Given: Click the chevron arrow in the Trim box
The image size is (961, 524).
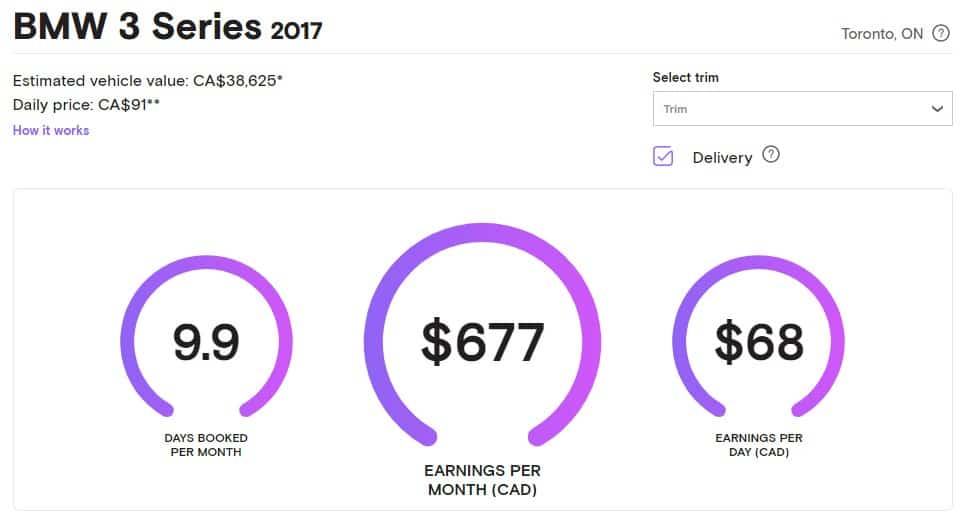Looking at the screenshot, I should [937, 109].
